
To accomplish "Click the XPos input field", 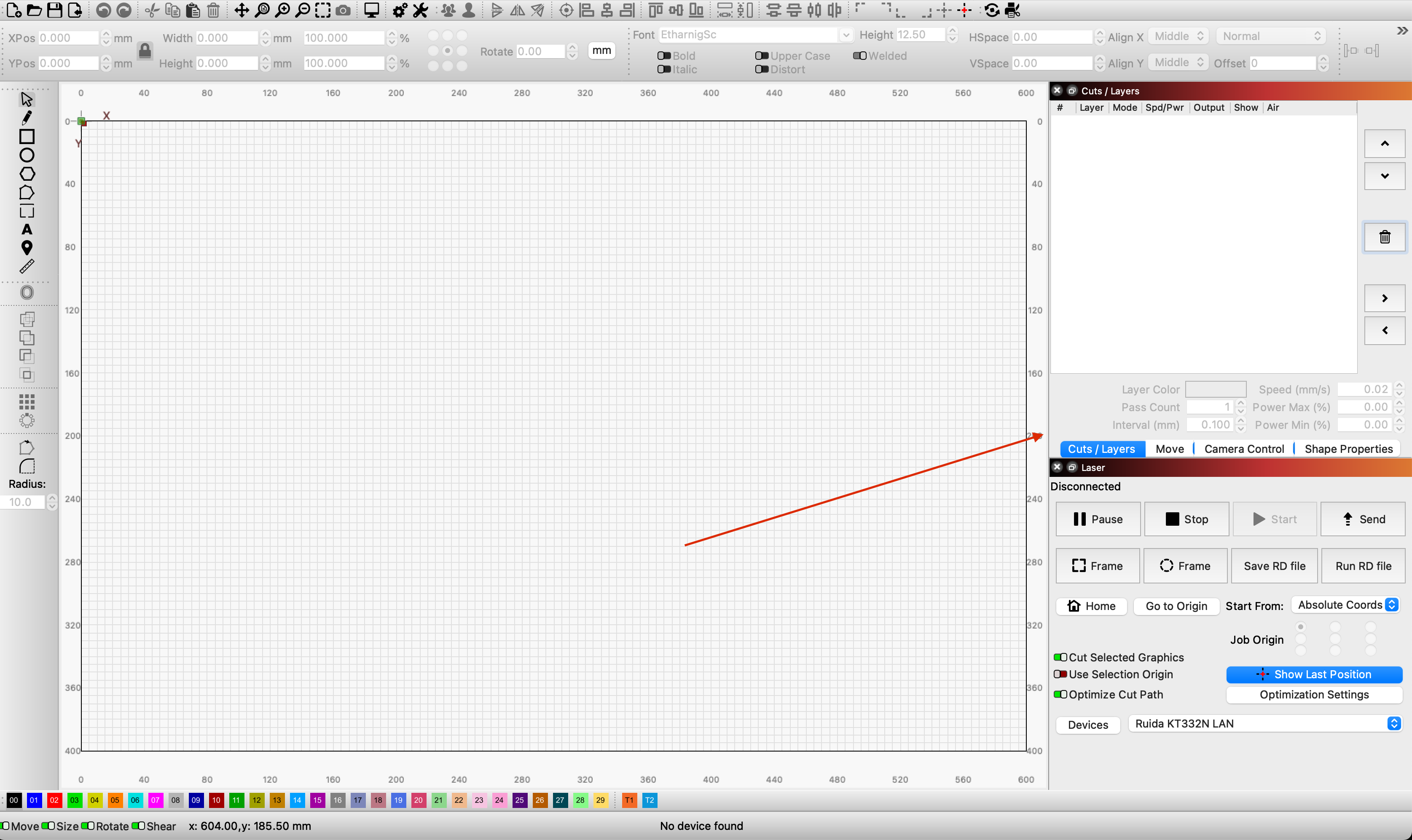I will (x=68, y=38).
